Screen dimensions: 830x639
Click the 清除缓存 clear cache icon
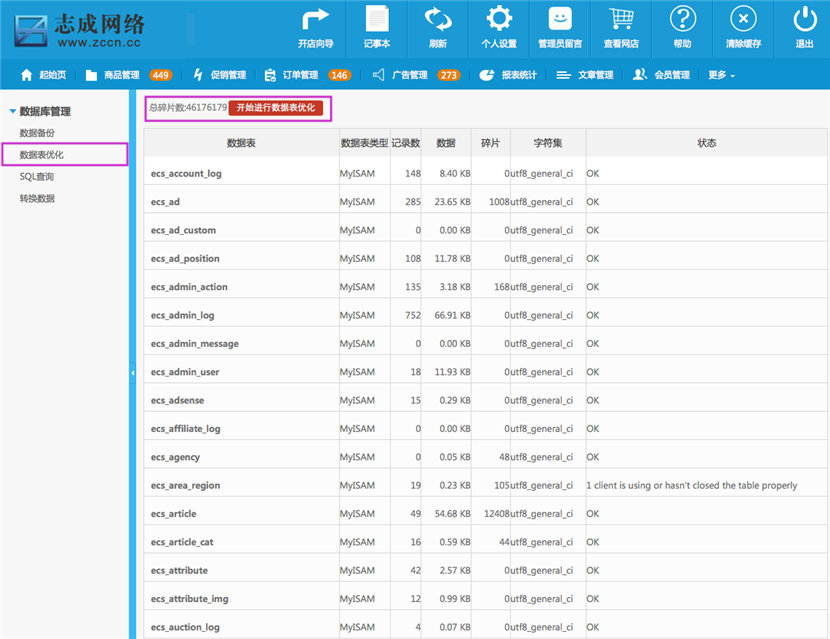pos(743,19)
